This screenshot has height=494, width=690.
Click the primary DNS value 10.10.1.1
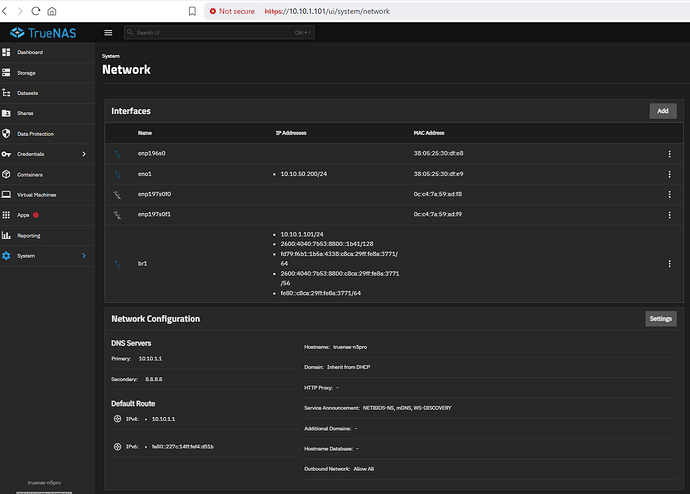[x=150, y=359]
